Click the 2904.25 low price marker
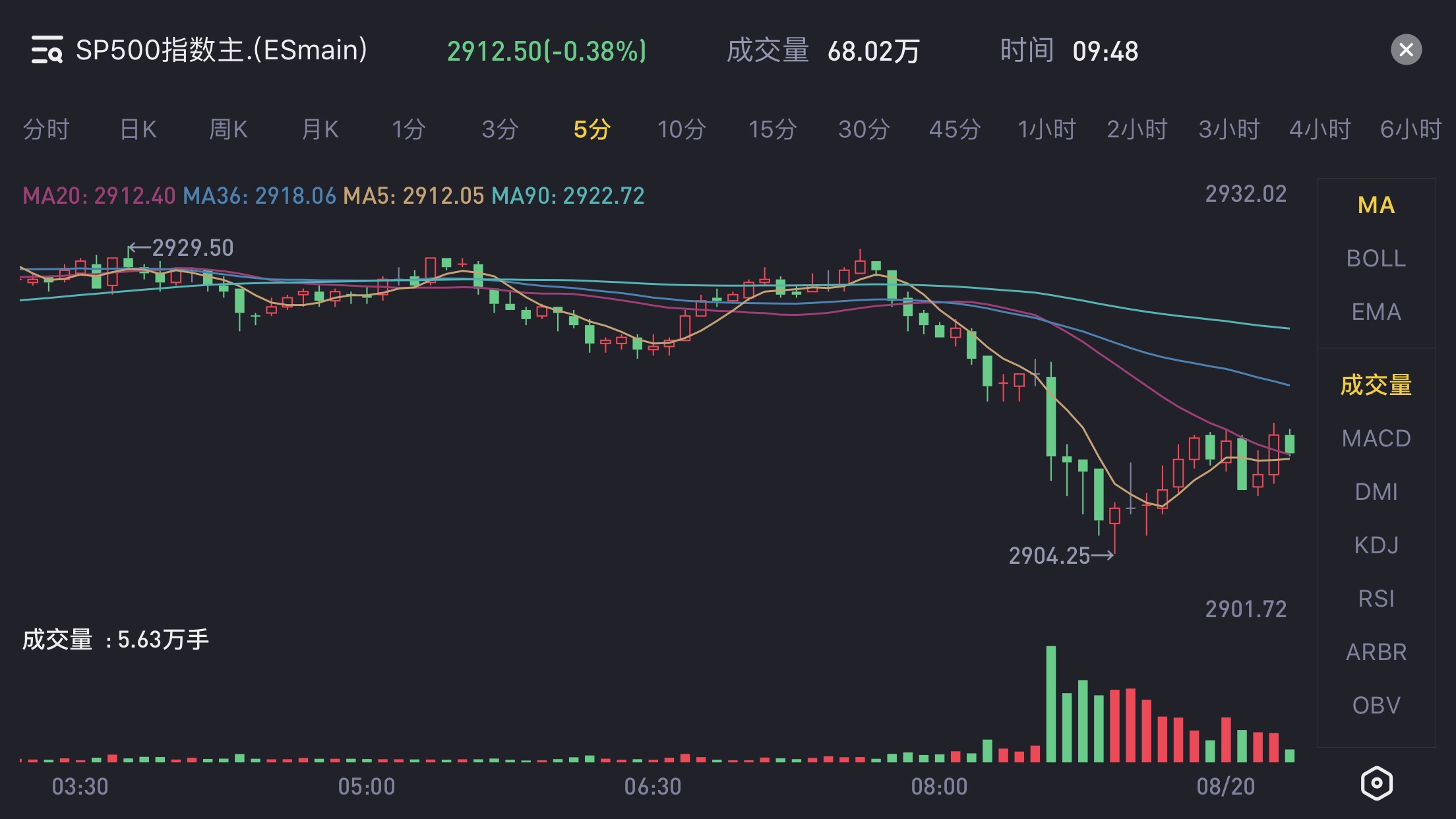The image size is (1456, 819). pyautogui.click(x=1061, y=556)
